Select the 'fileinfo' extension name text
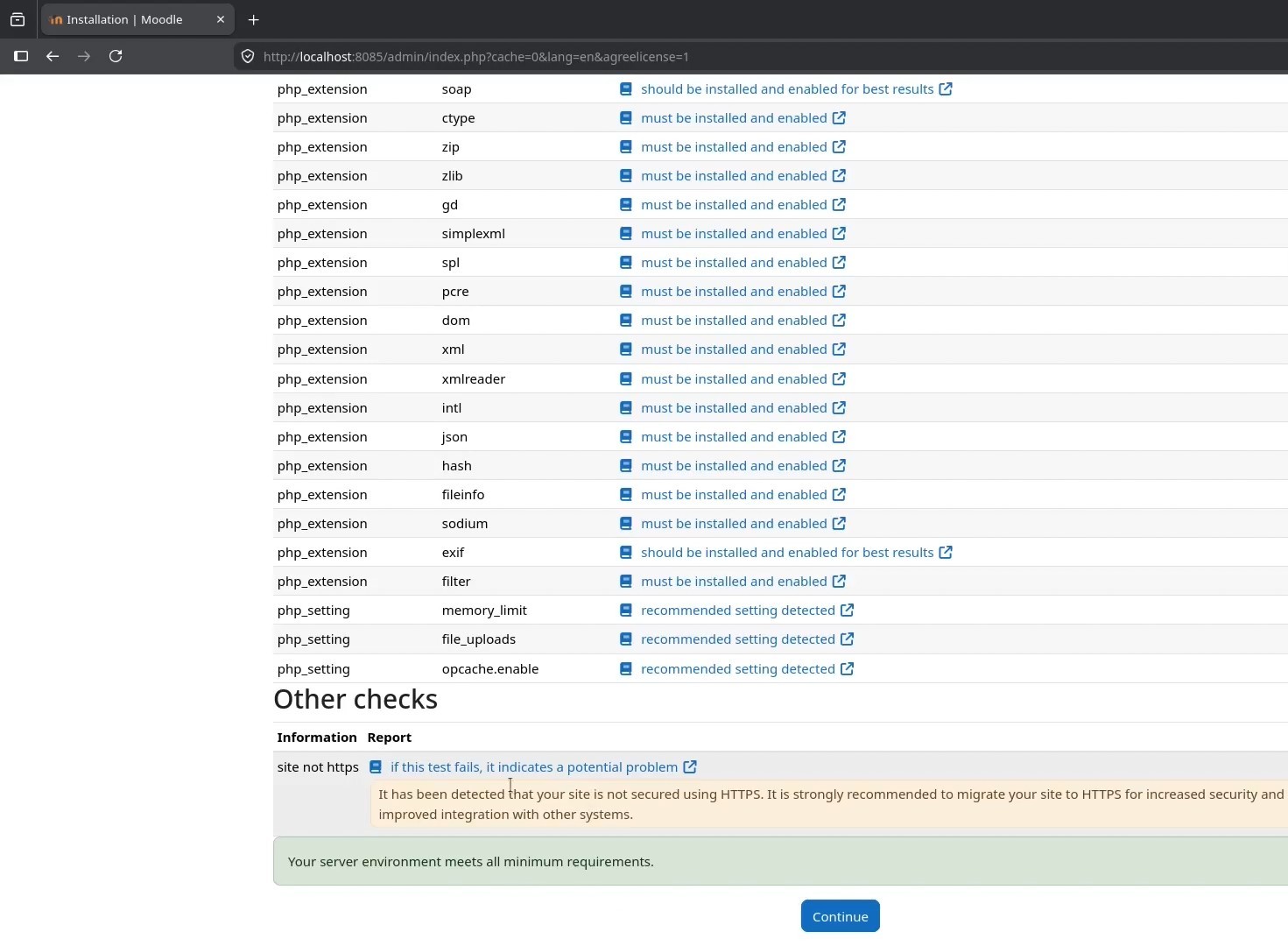The width and height of the screenshot is (1288, 946). [x=463, y=495]
